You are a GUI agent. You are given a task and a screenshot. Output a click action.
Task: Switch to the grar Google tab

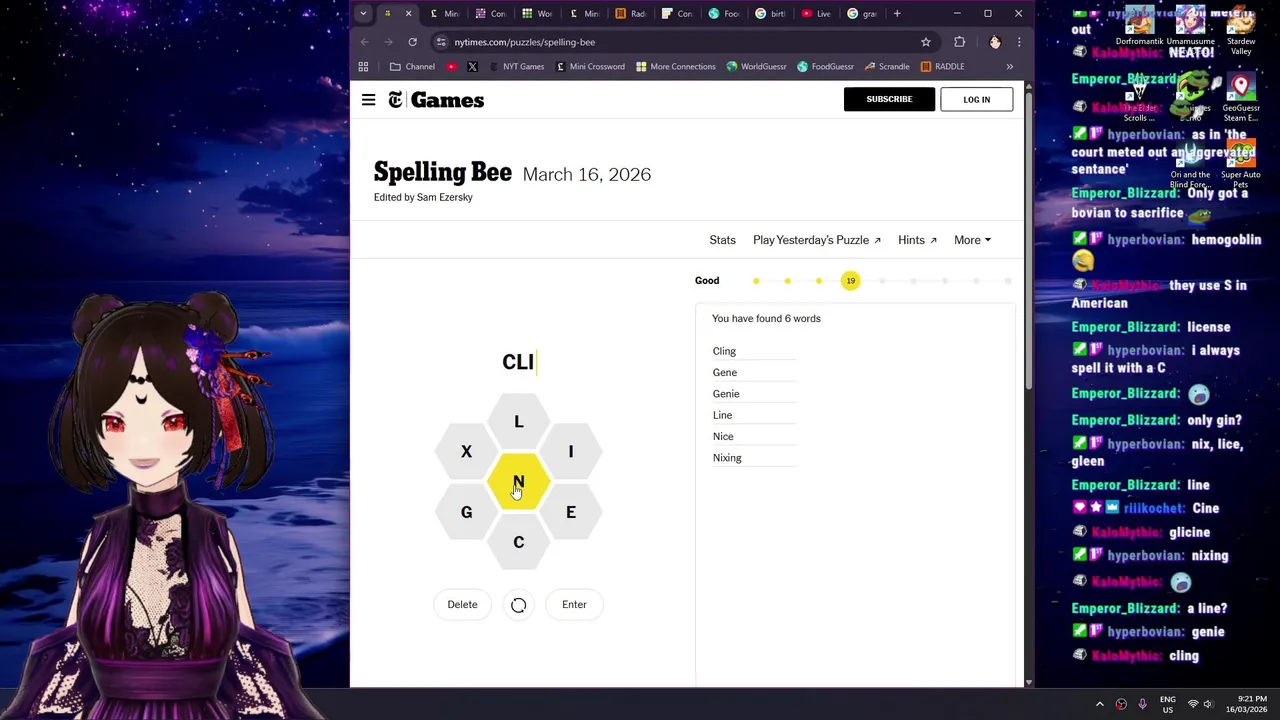(x=863, y=14)
